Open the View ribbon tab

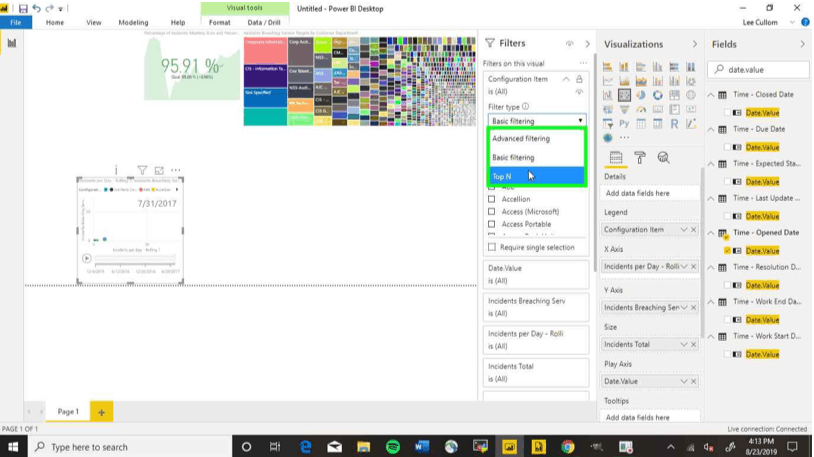click(94, 22)
